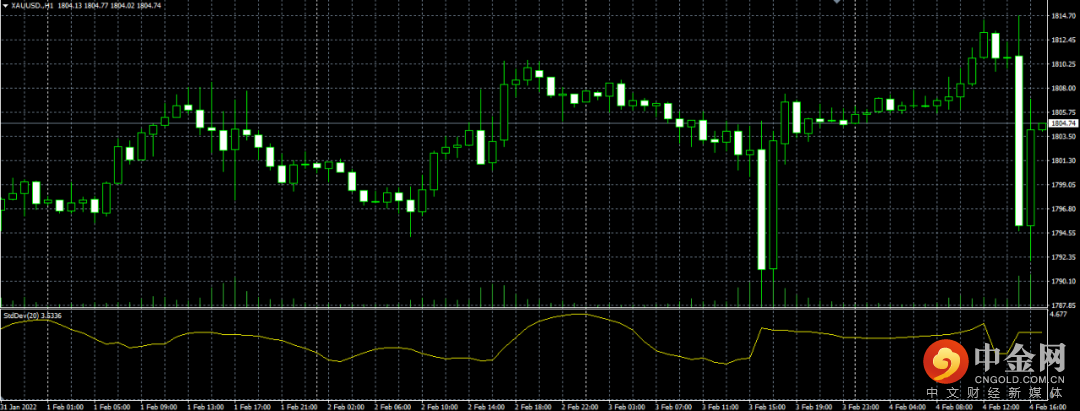The height and width of the screenshot is (411, 1080).
Task: Click the chart shift triangle marker at top
Action: point(838,2)
